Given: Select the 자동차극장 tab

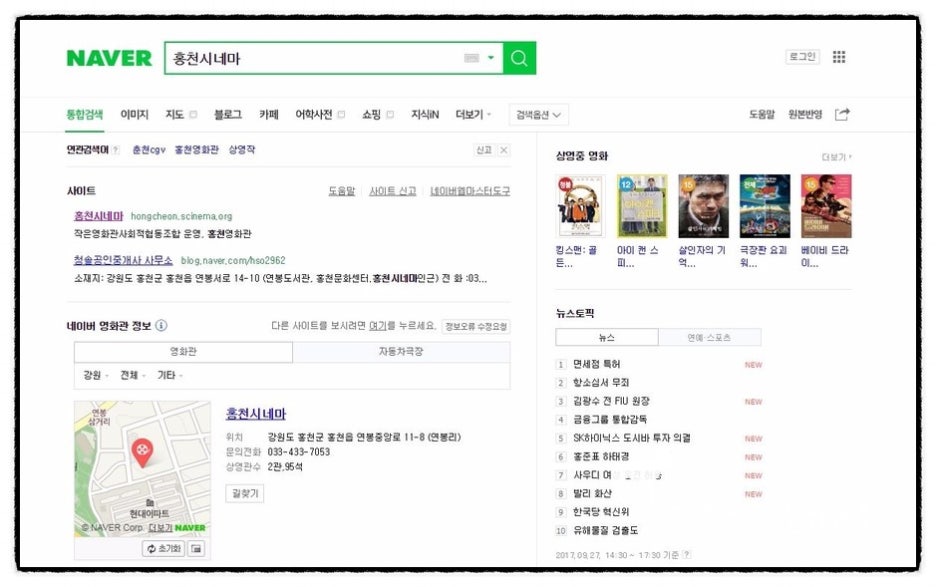Looking at the screenshot, I should point(401,352).
